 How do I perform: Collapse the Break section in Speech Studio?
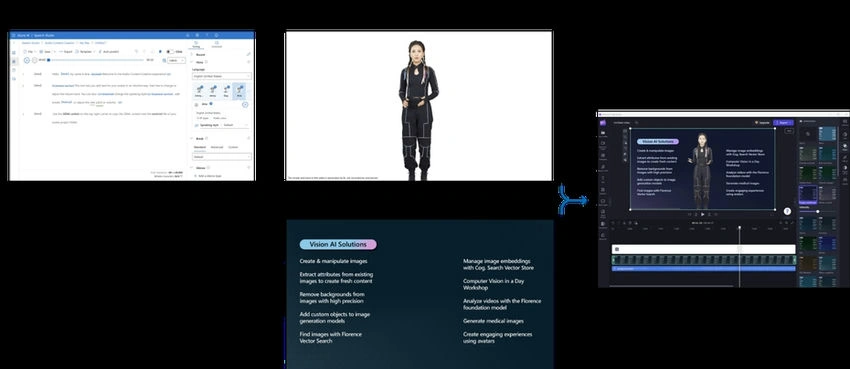click(x=192, y=138)
